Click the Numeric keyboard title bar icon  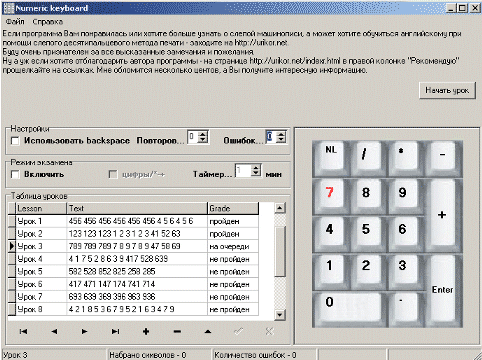9,8
